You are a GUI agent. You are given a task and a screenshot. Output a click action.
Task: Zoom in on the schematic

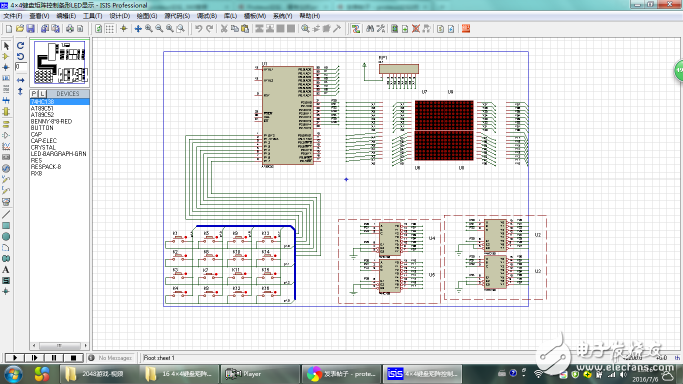tap(149, 29)
